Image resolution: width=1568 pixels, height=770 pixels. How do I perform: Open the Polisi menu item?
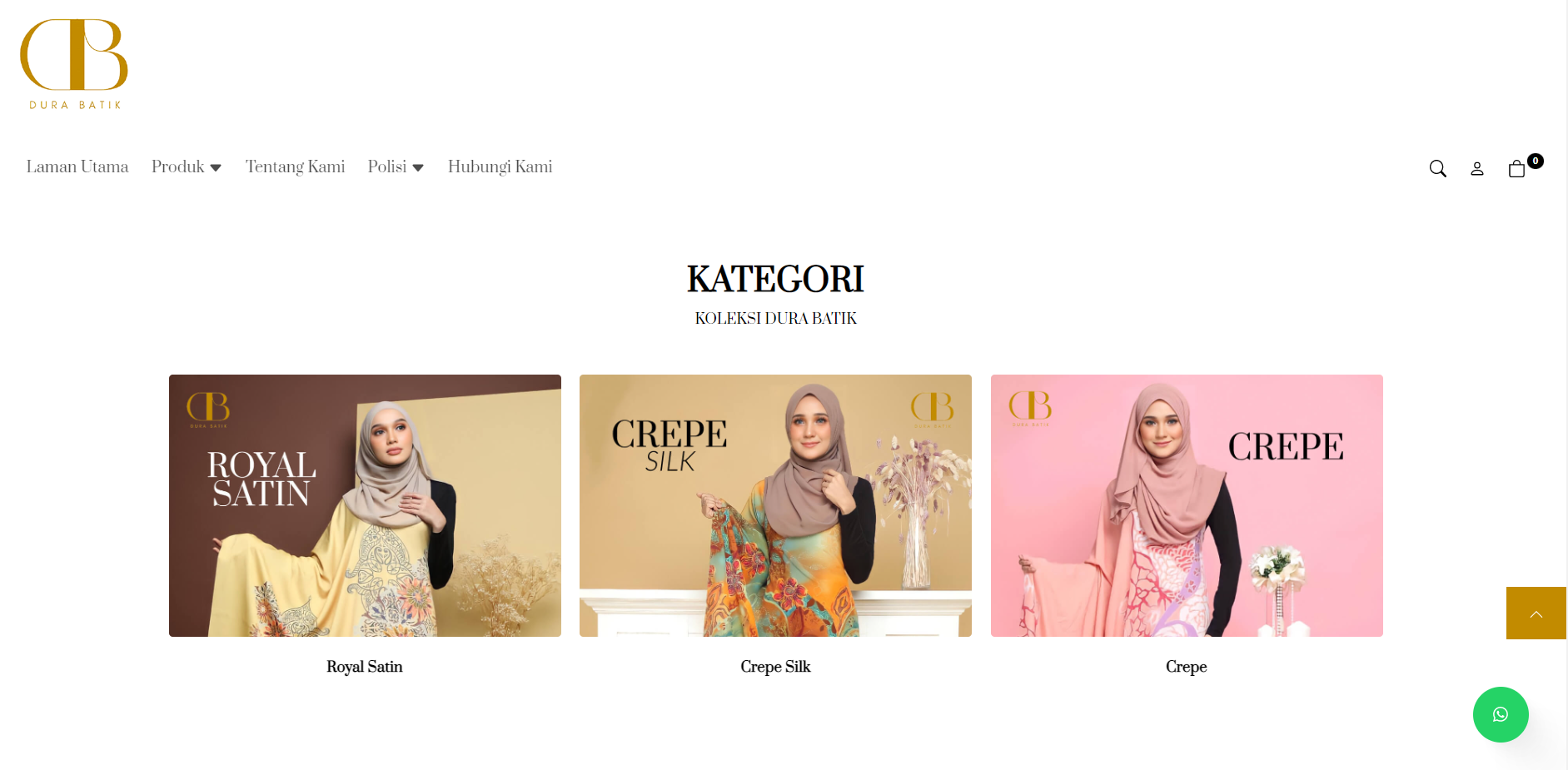point(387,166)
